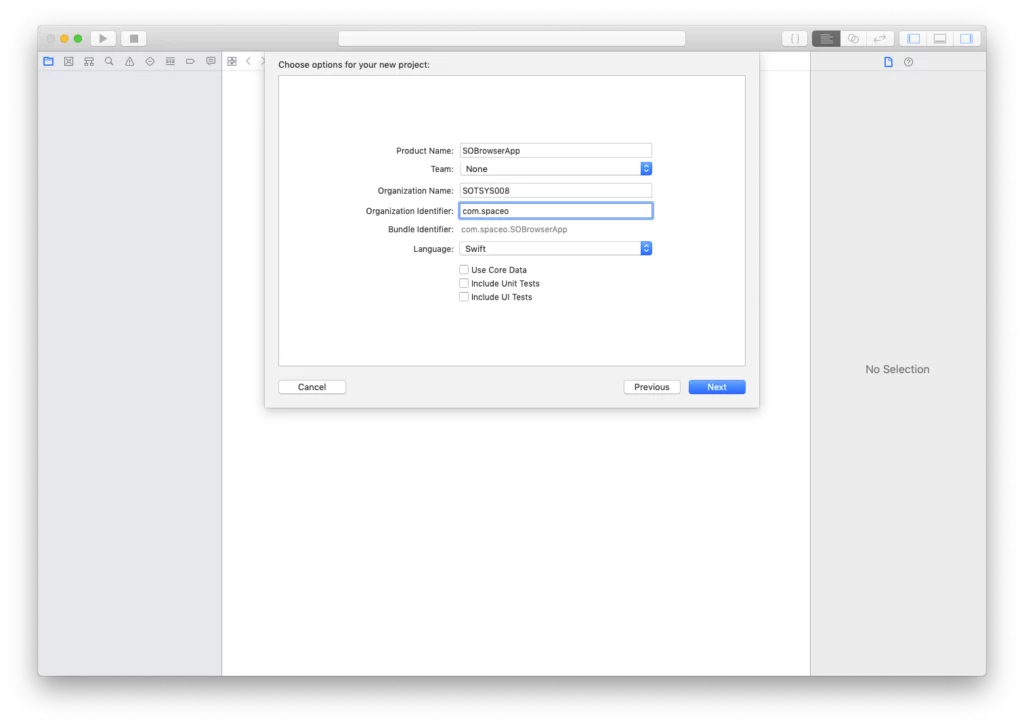
Task: Expand the Test navigator diamond icon
Action: (149, 61)
